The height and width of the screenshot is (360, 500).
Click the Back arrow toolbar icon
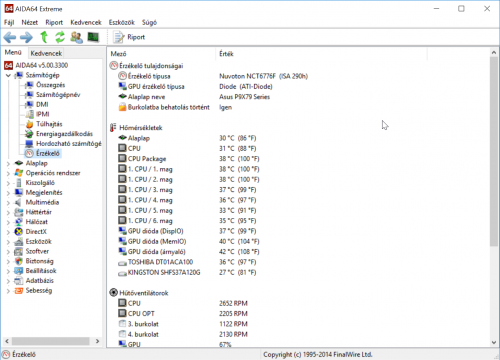click(x=10, y=37)
